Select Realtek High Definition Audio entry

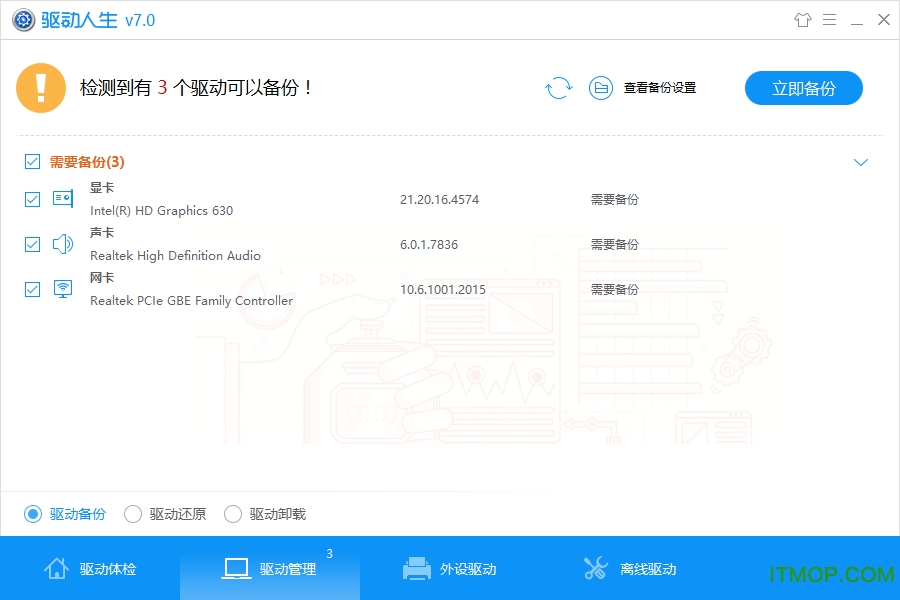point(175,256)
